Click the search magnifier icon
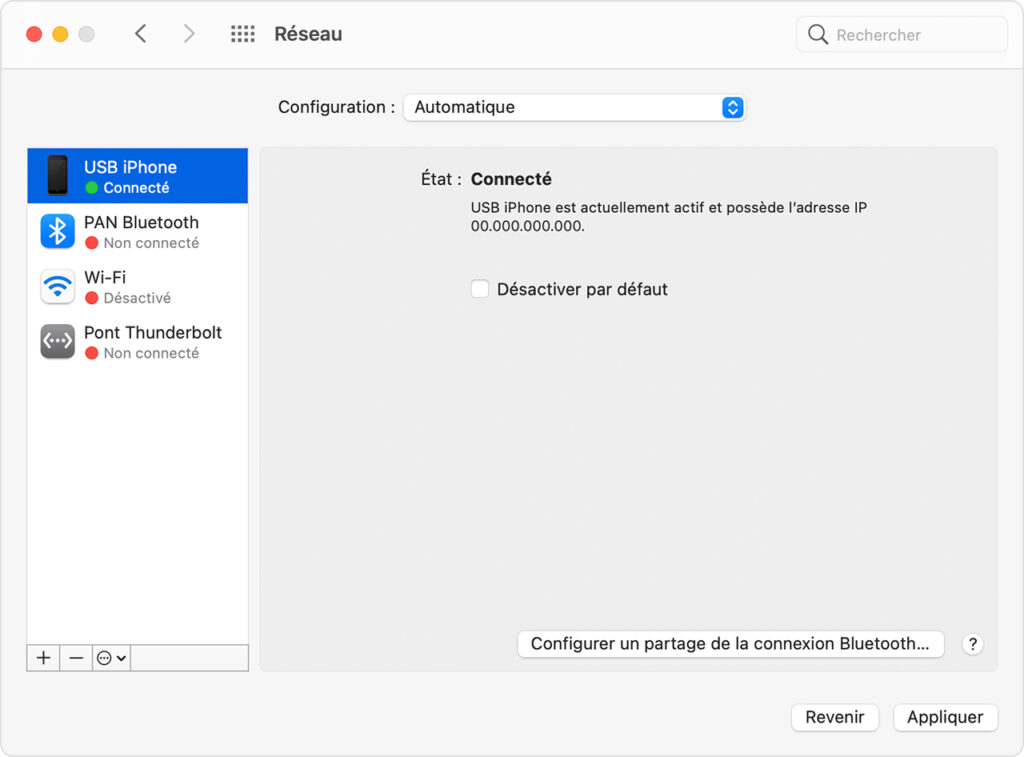 (x=818, y=34)
